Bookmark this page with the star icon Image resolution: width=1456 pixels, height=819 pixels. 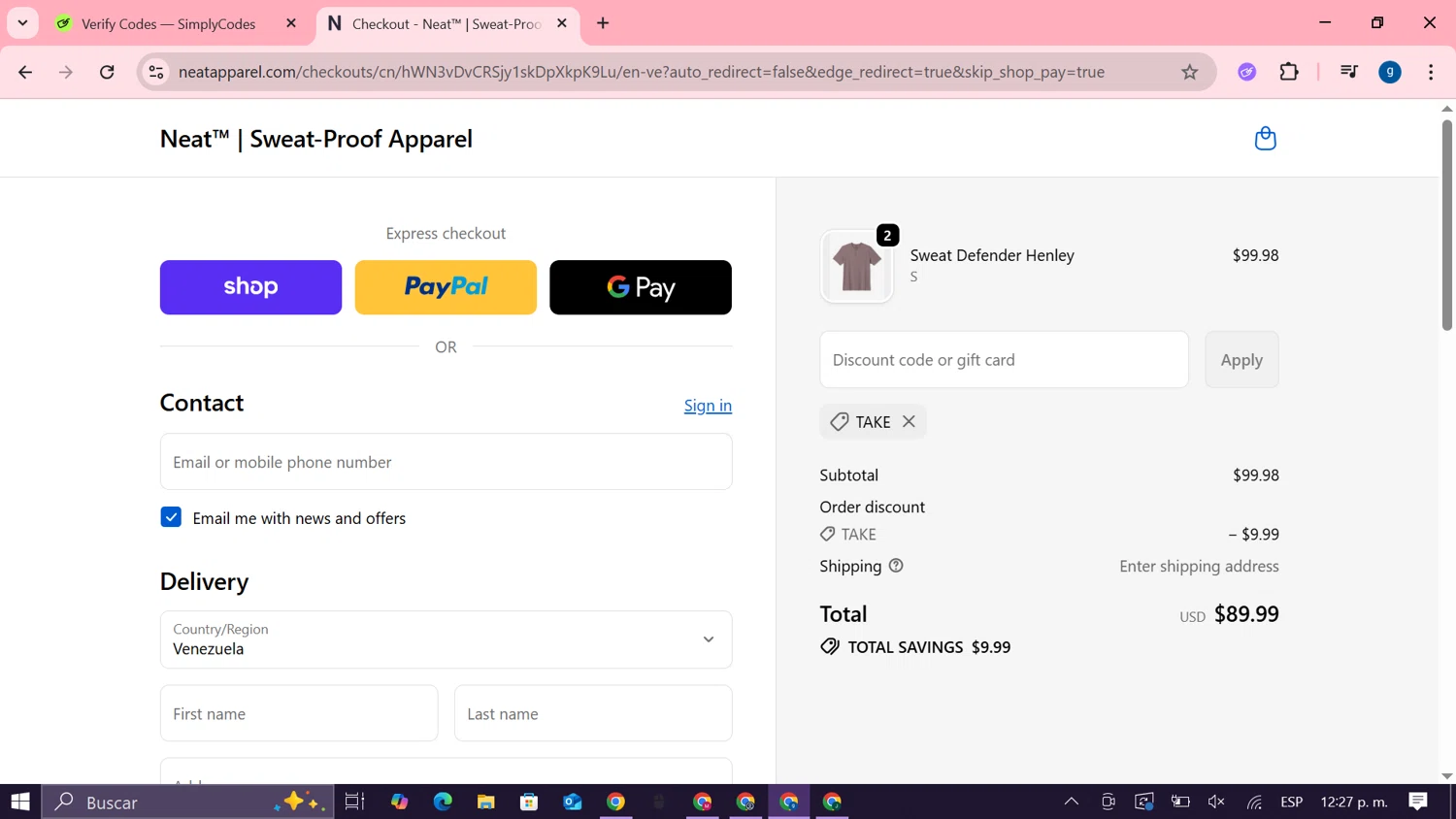click(x=1189, y=72)
